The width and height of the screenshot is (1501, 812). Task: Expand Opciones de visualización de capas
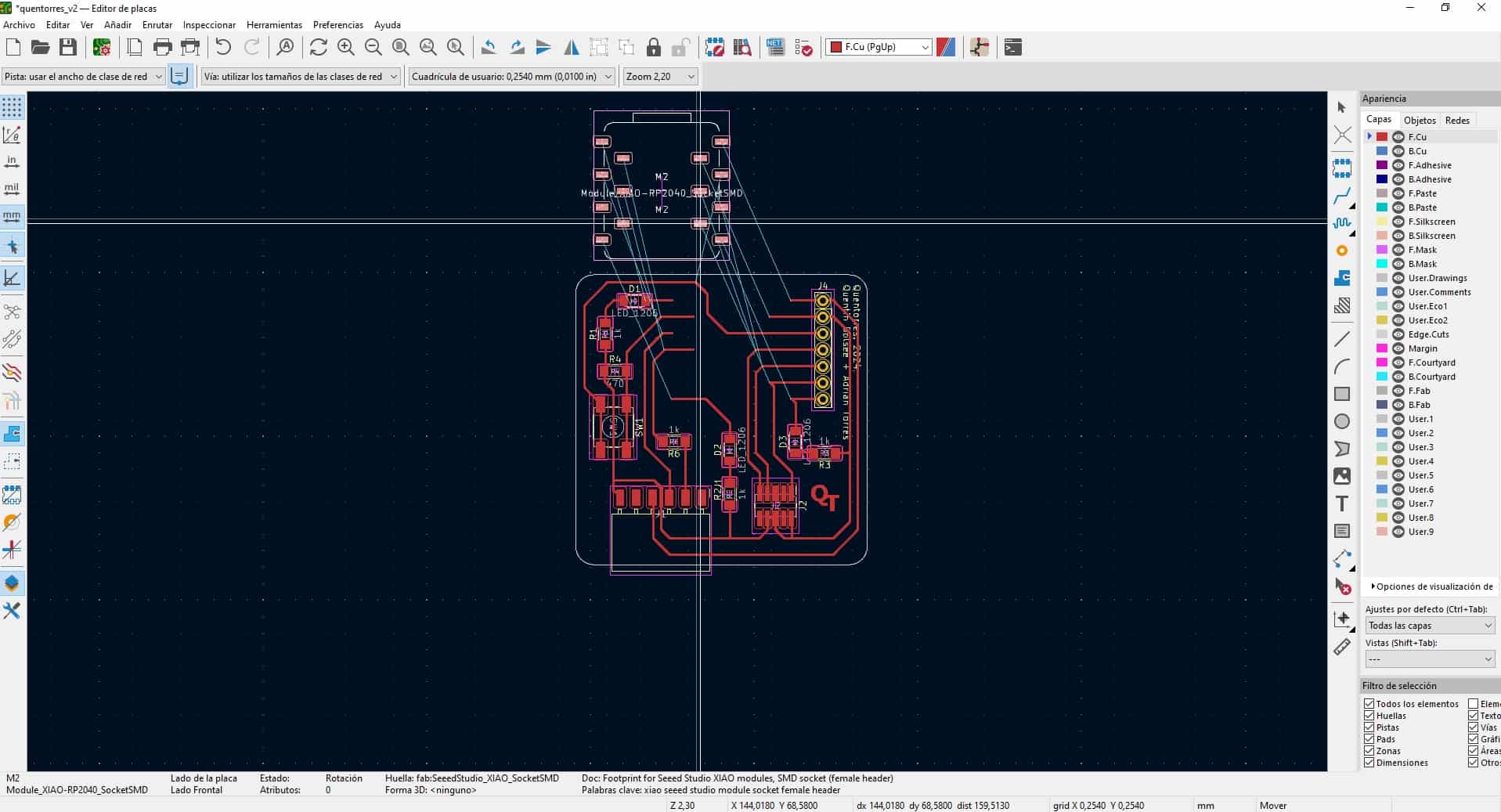coord(1431,586)
